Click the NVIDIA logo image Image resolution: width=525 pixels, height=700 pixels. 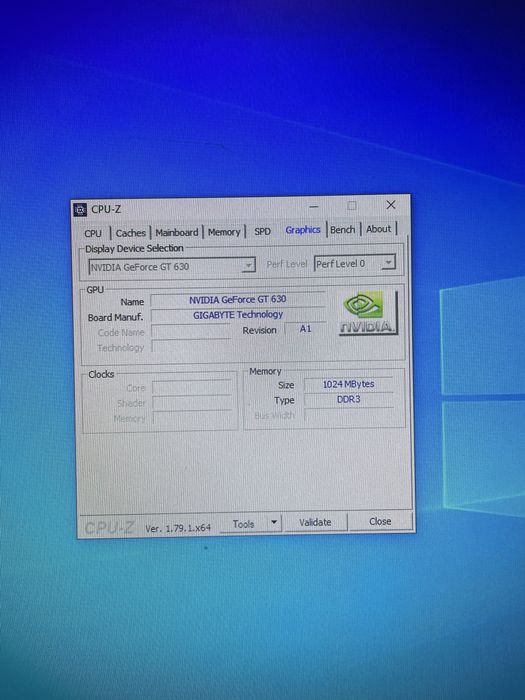(368, 313)
